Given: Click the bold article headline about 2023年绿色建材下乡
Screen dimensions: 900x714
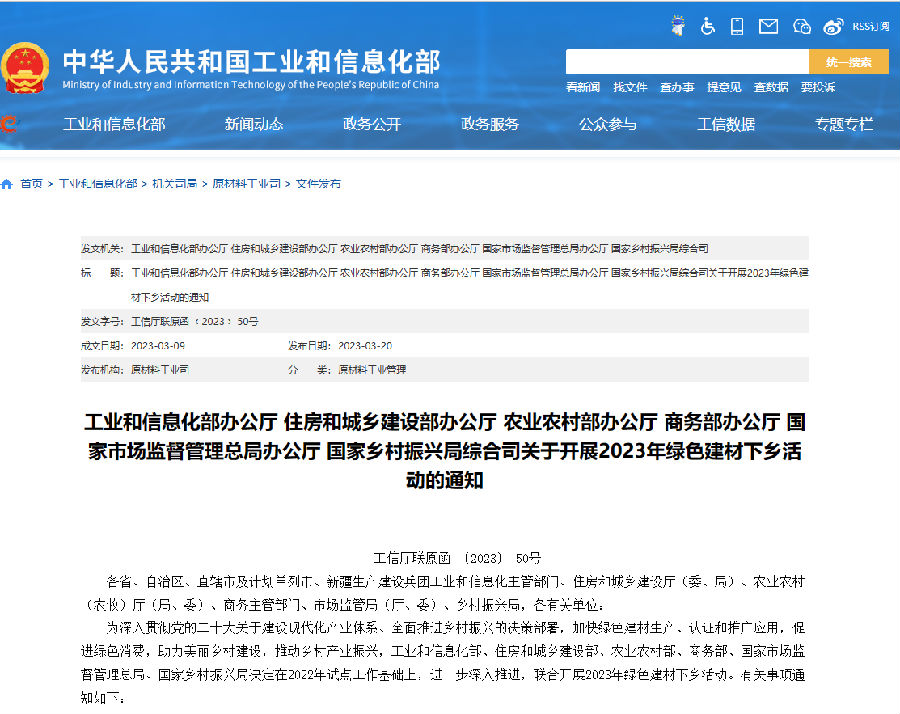Looking at the screenshot, I should [x=445, y=451].
